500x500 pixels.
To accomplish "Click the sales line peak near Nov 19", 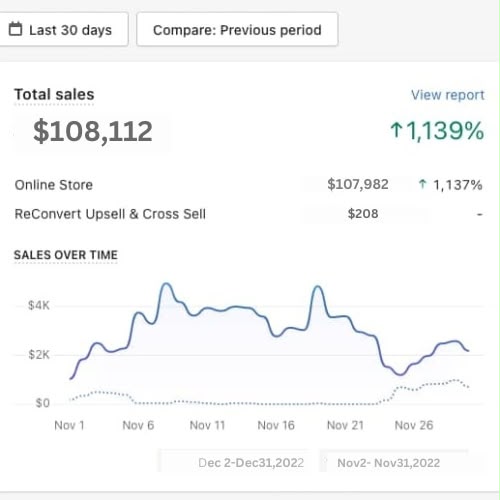I will 317,286.
